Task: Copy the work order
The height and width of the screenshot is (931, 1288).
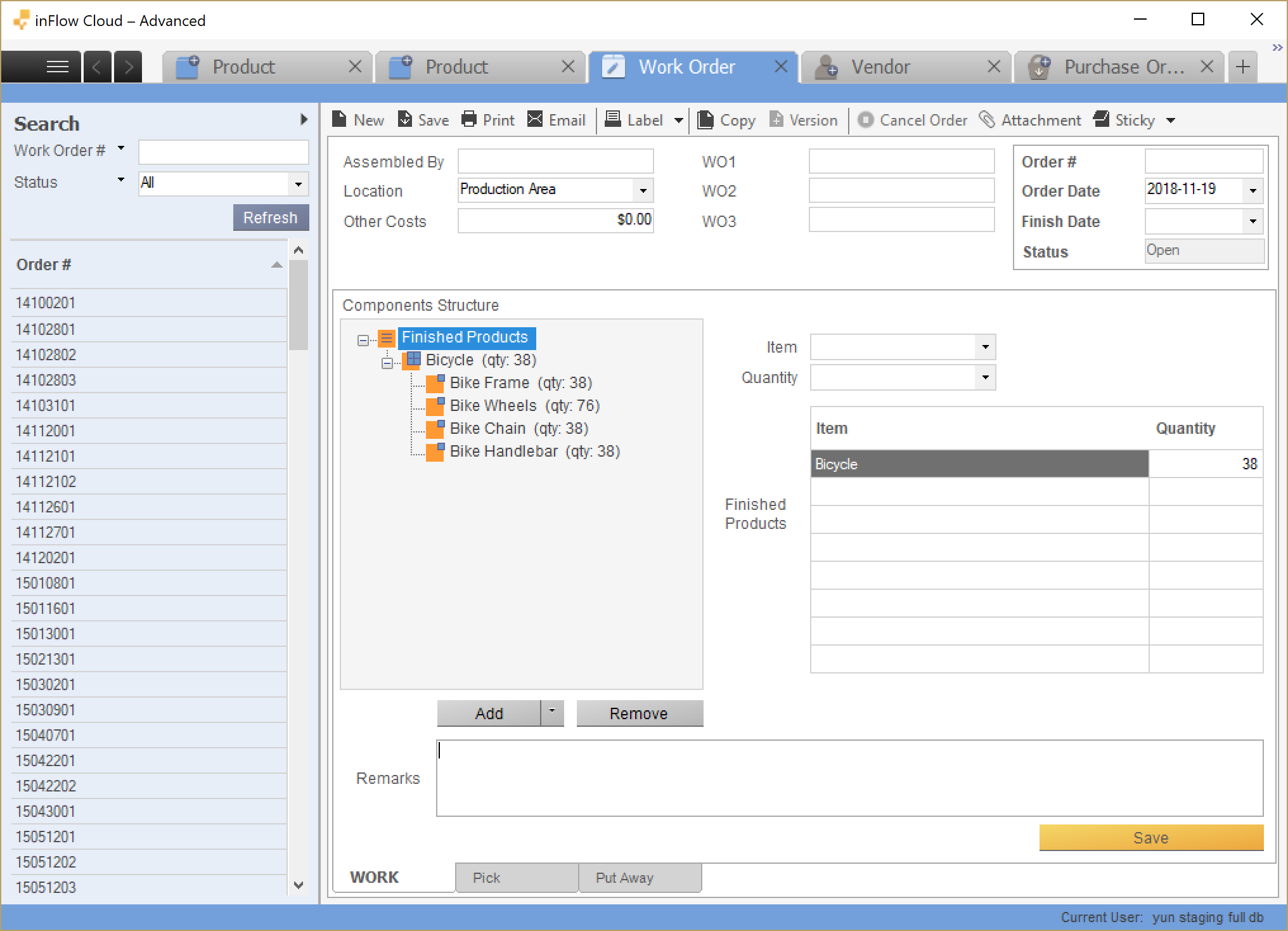Action: coord(726,120)
